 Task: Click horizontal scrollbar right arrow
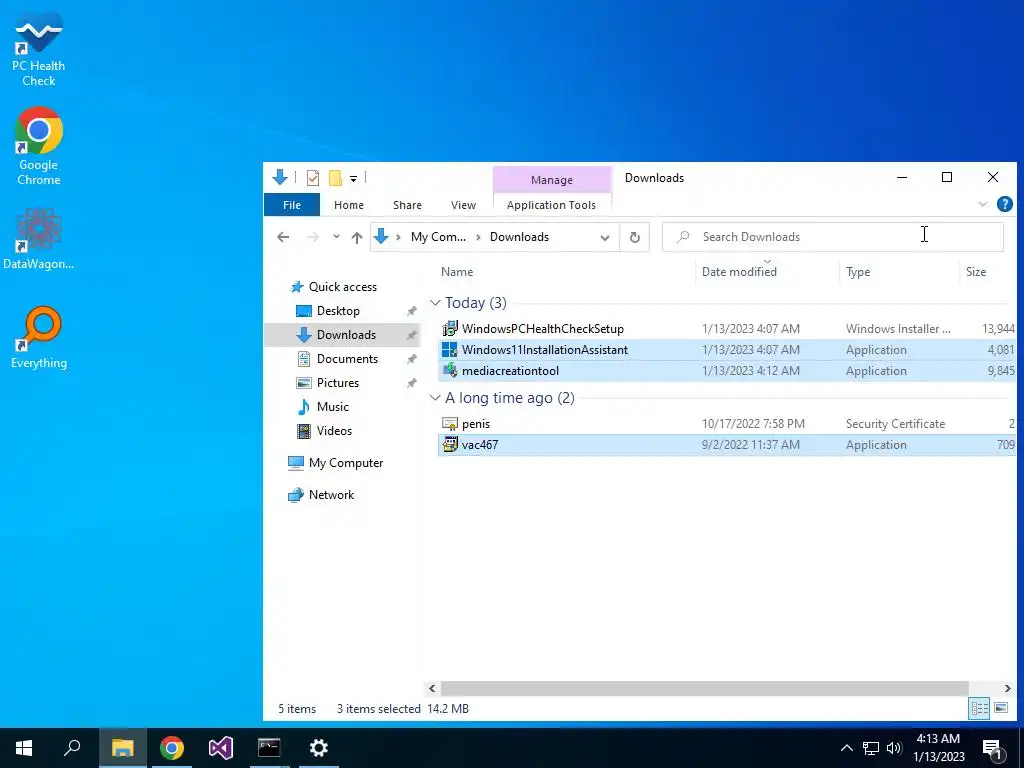pos(1007,688)
